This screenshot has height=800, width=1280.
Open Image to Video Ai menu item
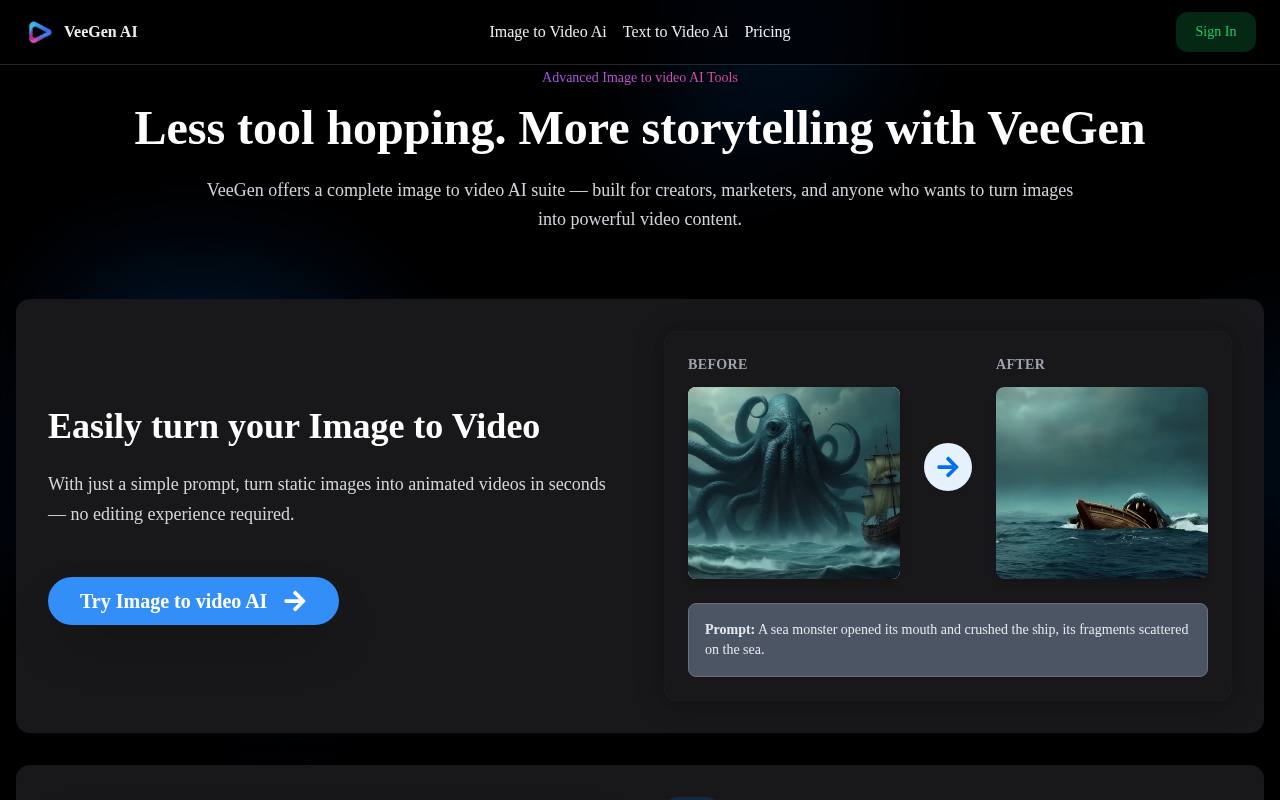point(548,32)
